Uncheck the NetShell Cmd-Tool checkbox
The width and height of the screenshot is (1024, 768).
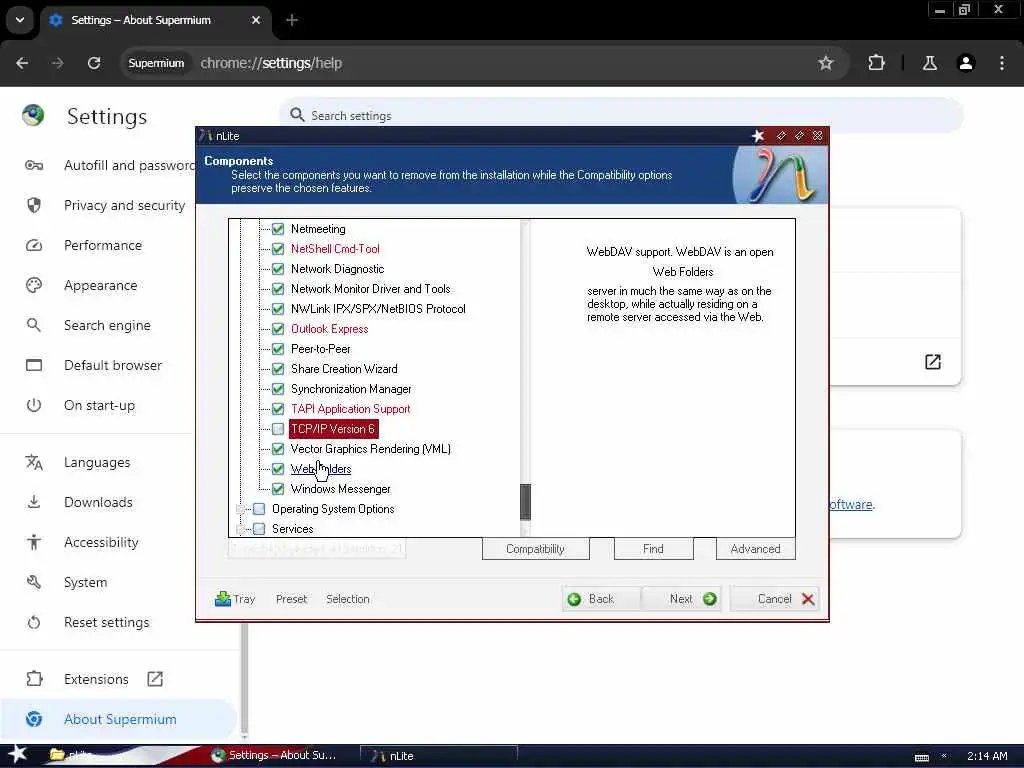coord(278,249)
